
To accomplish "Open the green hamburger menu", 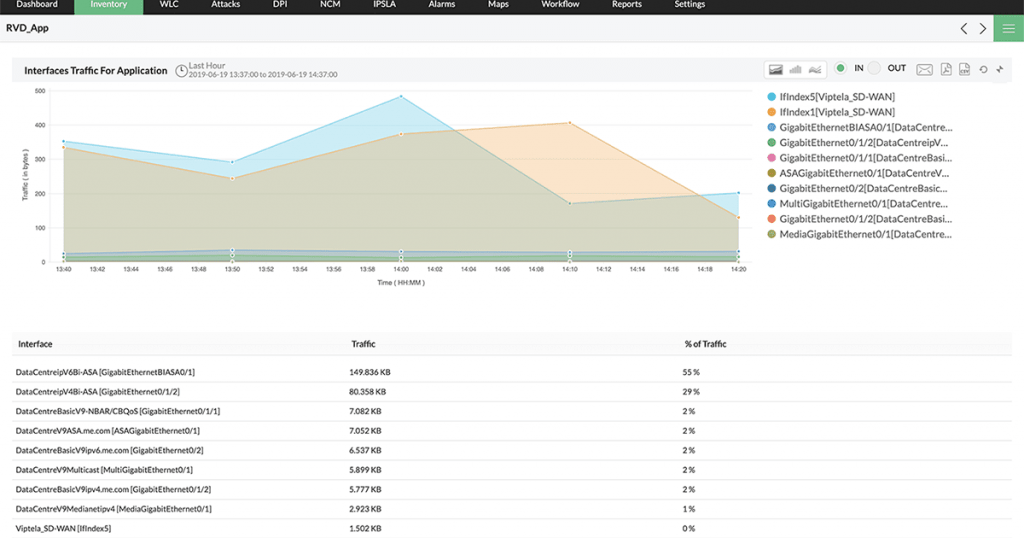I will coord(1008,29).
